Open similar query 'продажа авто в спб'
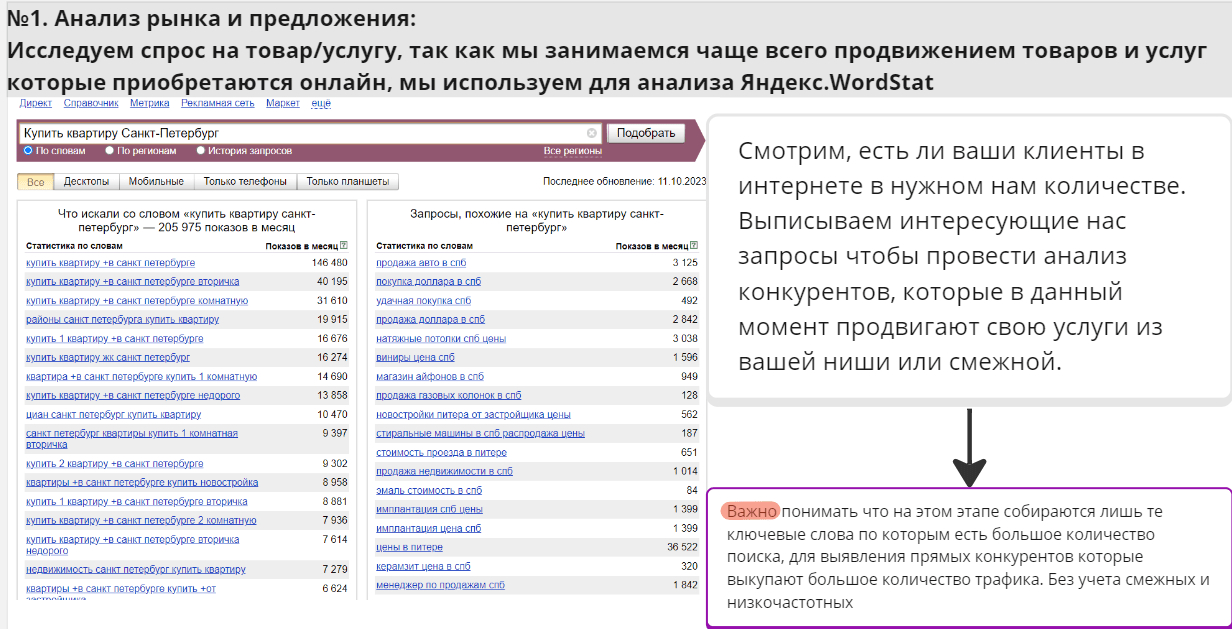1232x629 pixels. [421, 262]
